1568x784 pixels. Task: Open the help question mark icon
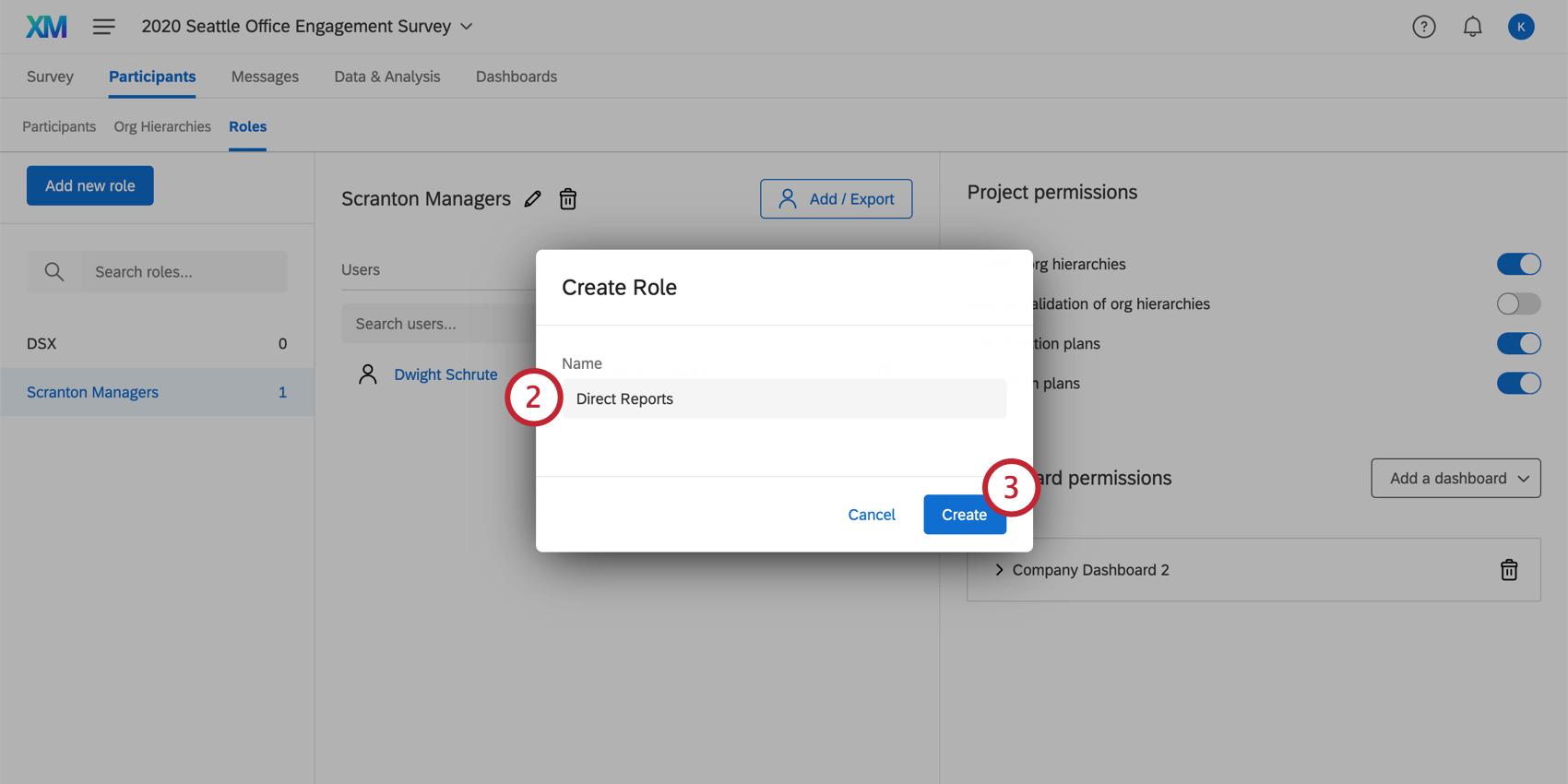(x=1424, y=27)
